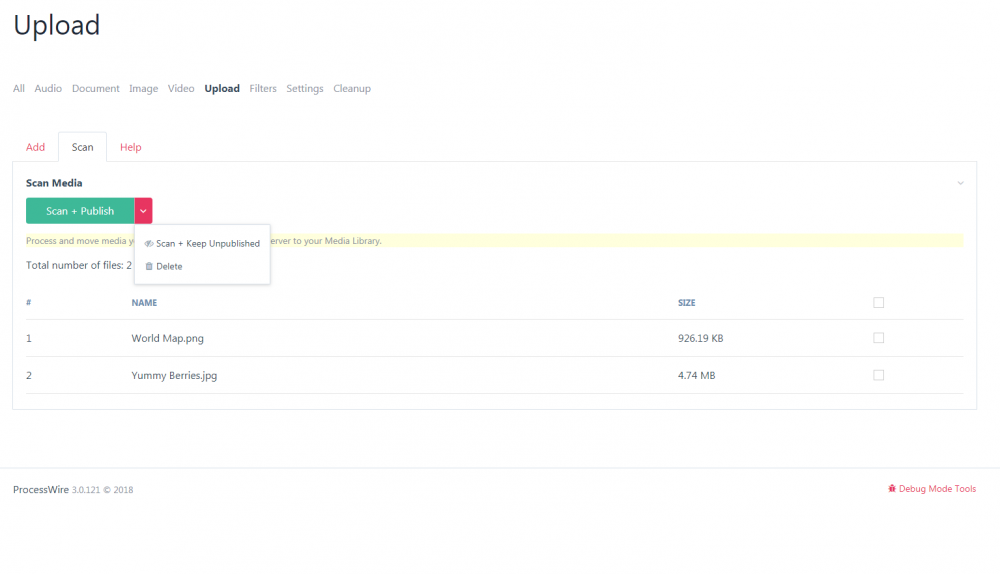This screenshot has height=574, width=1000.
Task: Click the trash icon beside Delete
Action: pos(149,267)
